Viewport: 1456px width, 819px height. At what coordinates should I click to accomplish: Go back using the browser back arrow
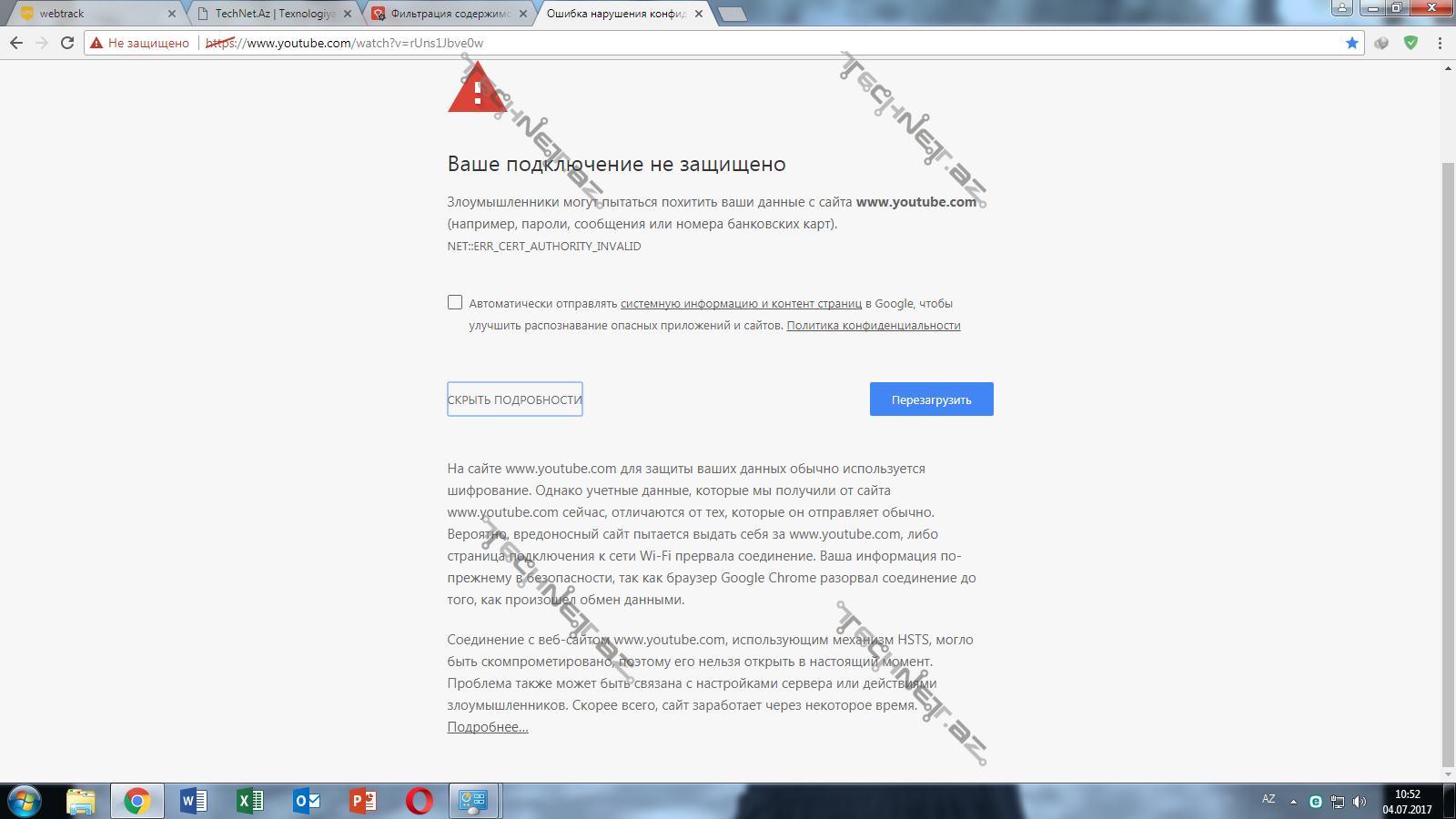pyautogui.click(x=16, y=43)
